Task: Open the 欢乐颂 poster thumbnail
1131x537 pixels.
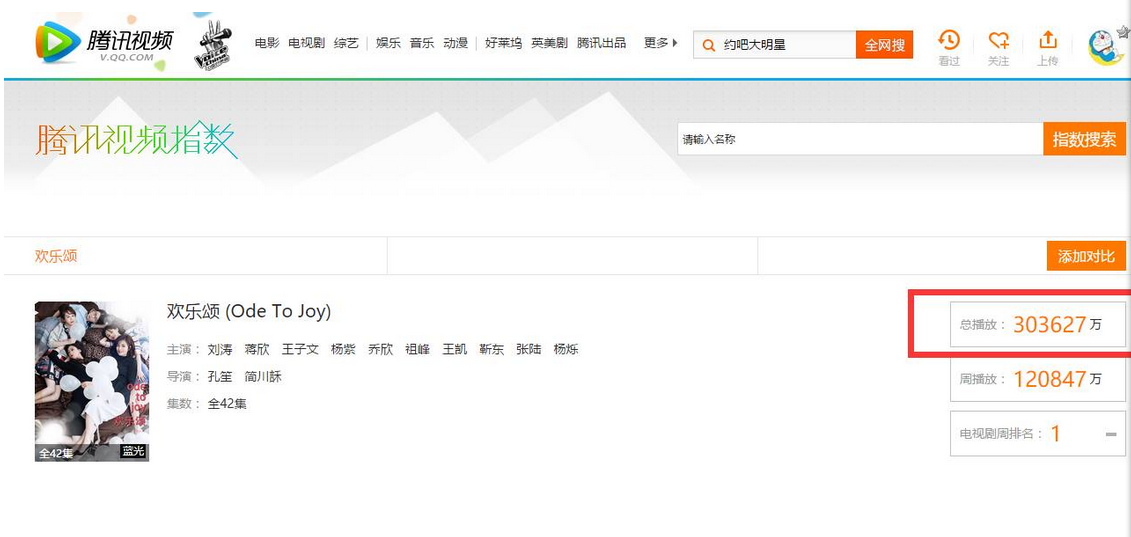Action: (92, 381)
